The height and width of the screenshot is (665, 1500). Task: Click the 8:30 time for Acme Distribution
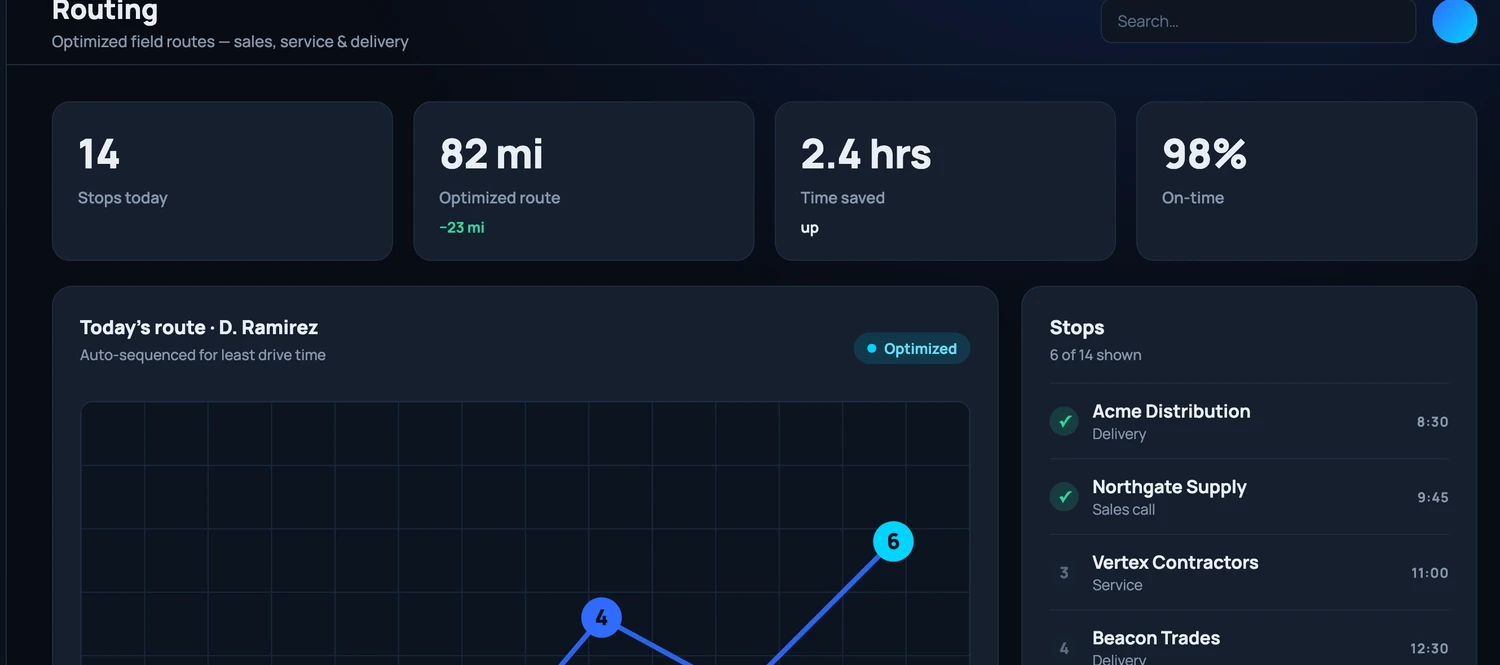tap(1432, 422)
